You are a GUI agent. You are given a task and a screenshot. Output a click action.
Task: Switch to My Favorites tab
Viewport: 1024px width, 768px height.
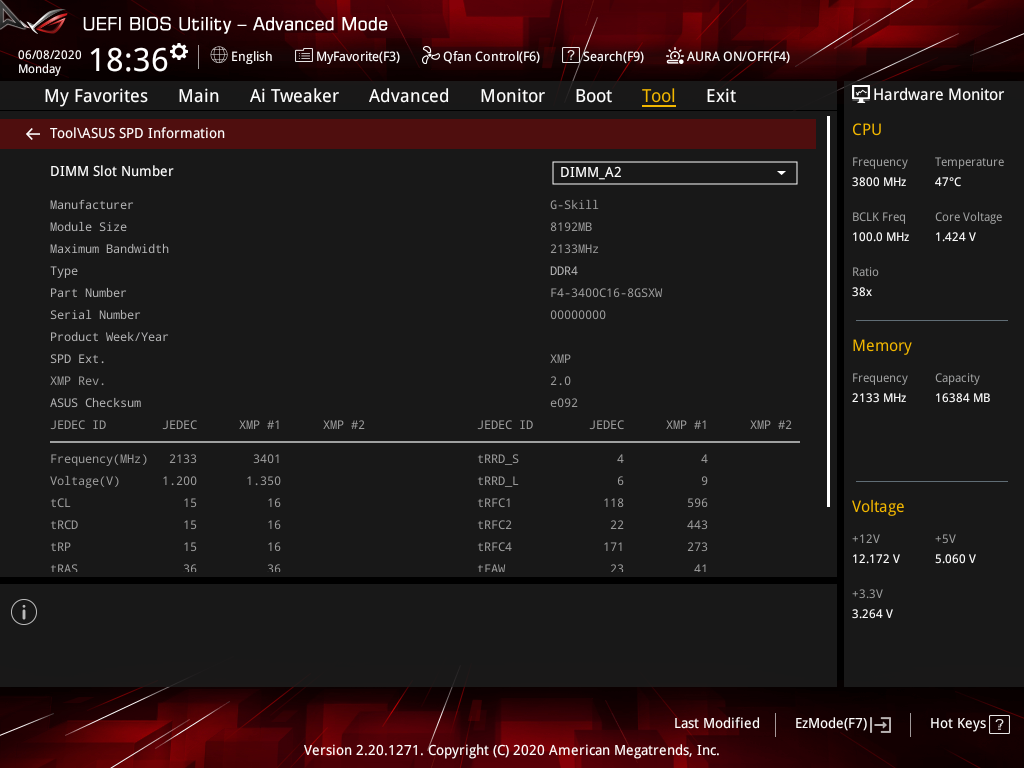click(x=96, y=96)
